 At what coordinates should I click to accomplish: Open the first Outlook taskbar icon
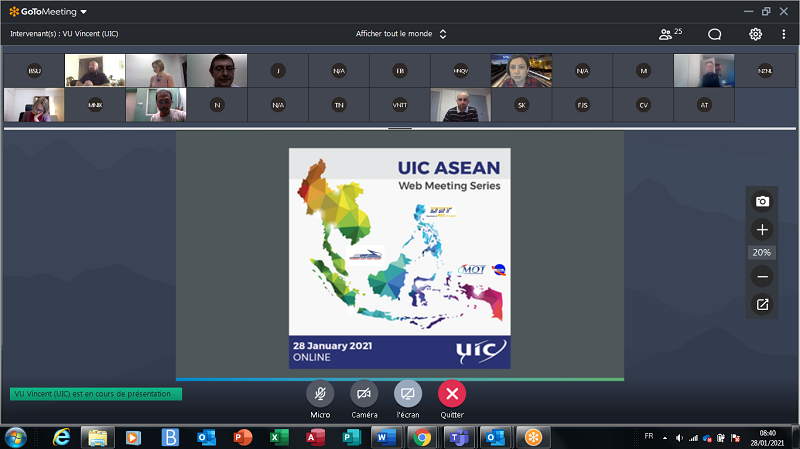click(x=206, y=437)
